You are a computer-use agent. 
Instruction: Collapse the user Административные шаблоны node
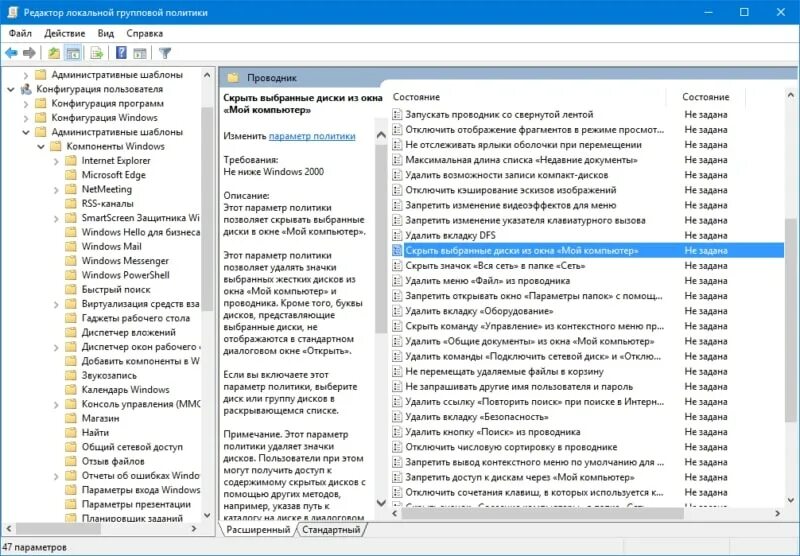26,132
